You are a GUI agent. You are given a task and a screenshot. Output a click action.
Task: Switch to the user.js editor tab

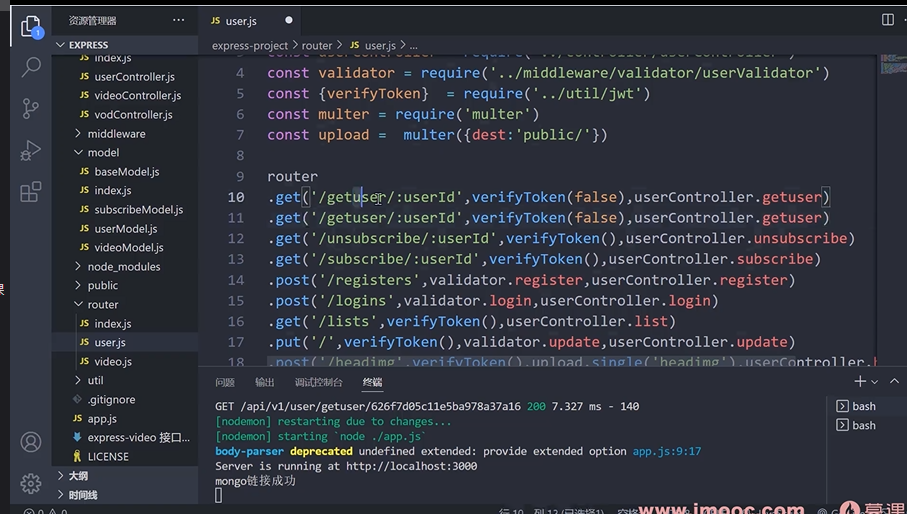point(241,21)
